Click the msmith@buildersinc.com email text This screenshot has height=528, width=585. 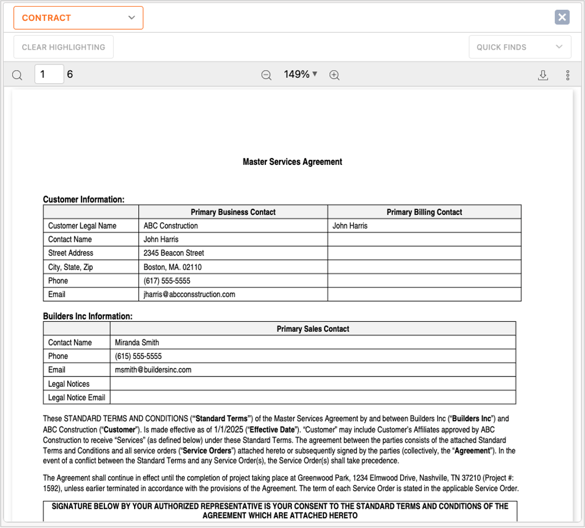[x=153, y=370]
